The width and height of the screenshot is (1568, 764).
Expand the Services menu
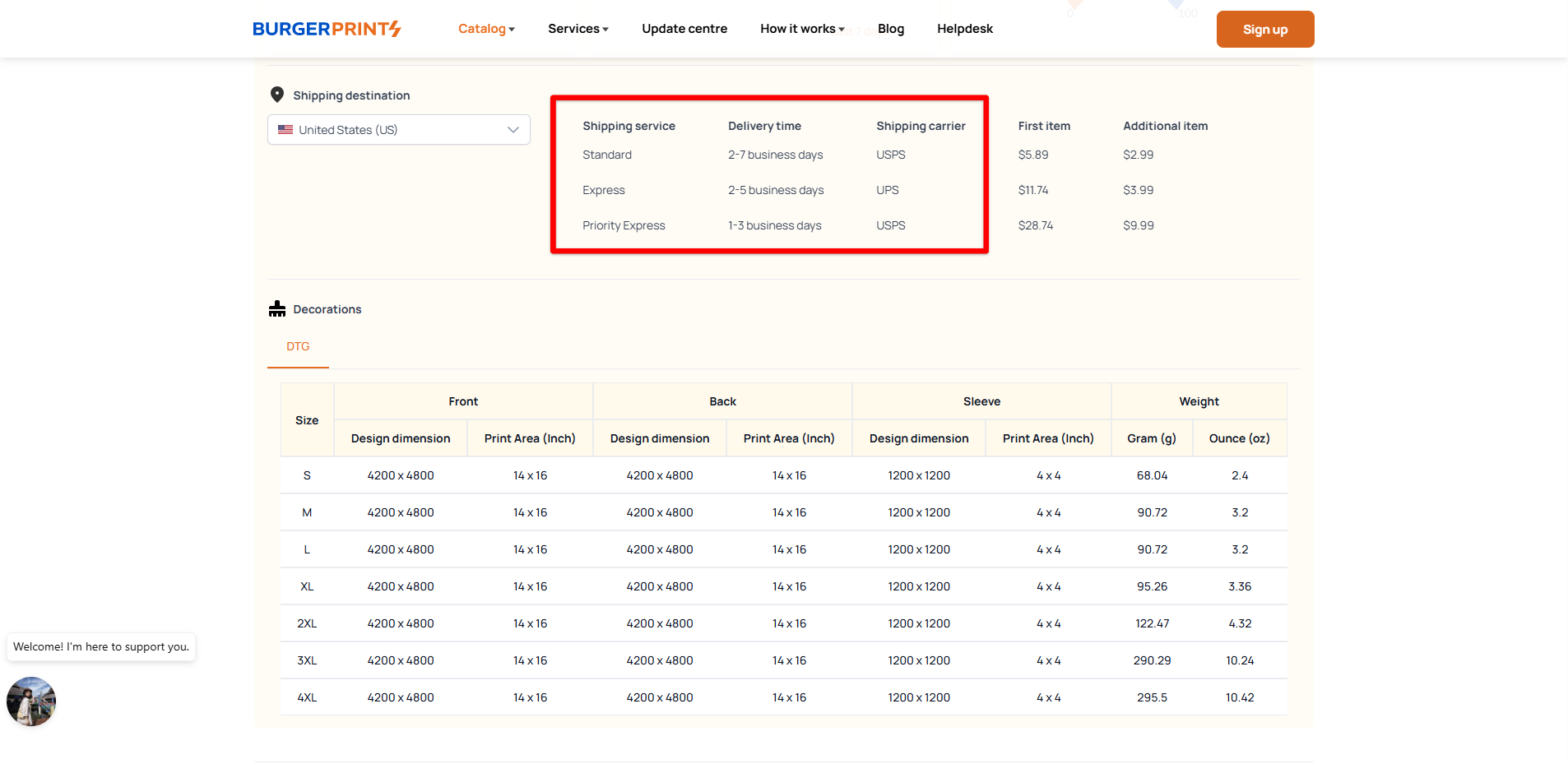point(578,29)
